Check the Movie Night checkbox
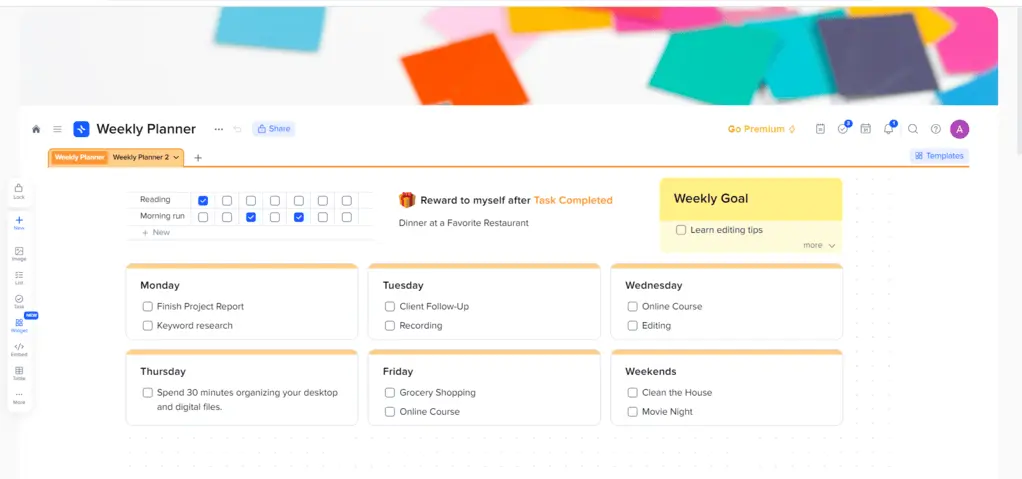The image size is (1022, 479). [632, 412]
